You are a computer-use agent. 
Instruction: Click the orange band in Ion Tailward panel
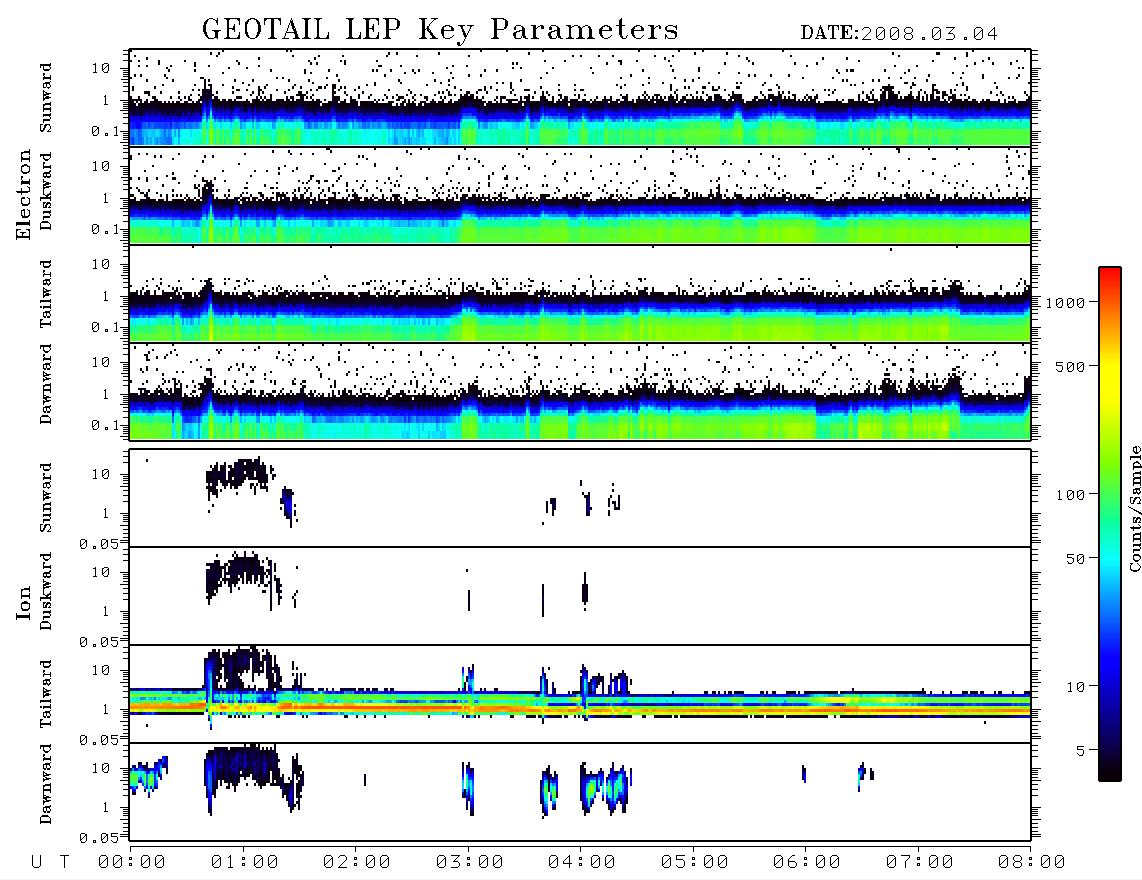click(580, 707)
